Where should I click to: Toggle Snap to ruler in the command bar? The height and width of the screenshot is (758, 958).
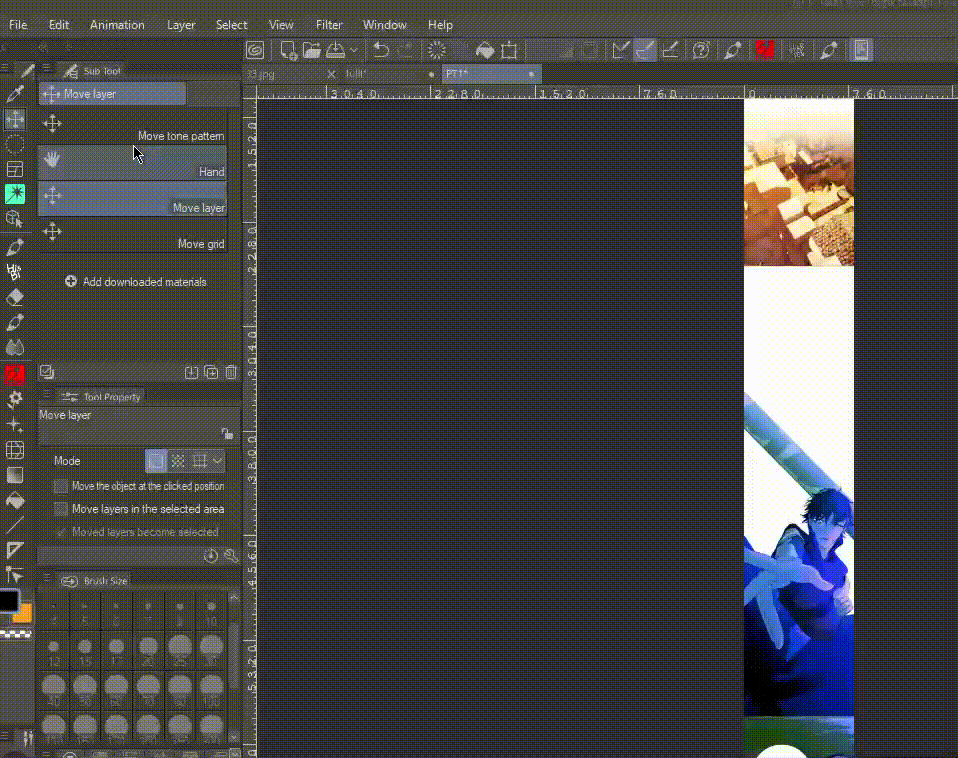coord(621,50)
